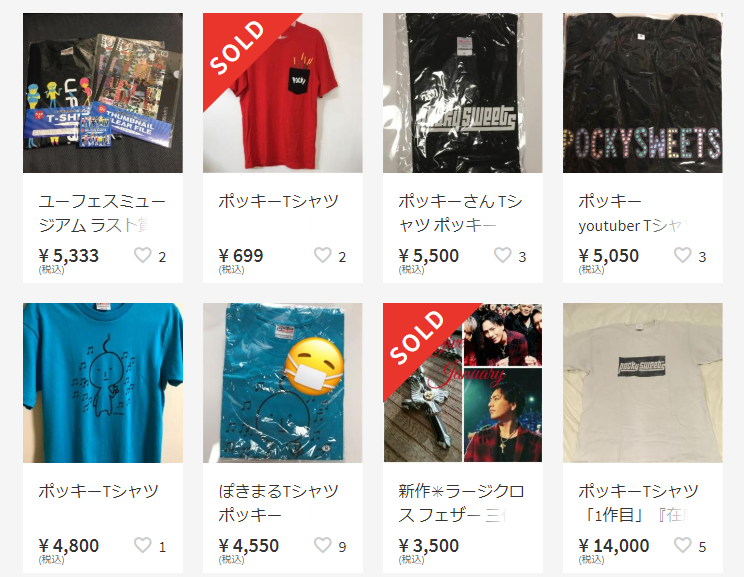Open 新作ラージクロスフェザー listing title

[x=461, y=503]
